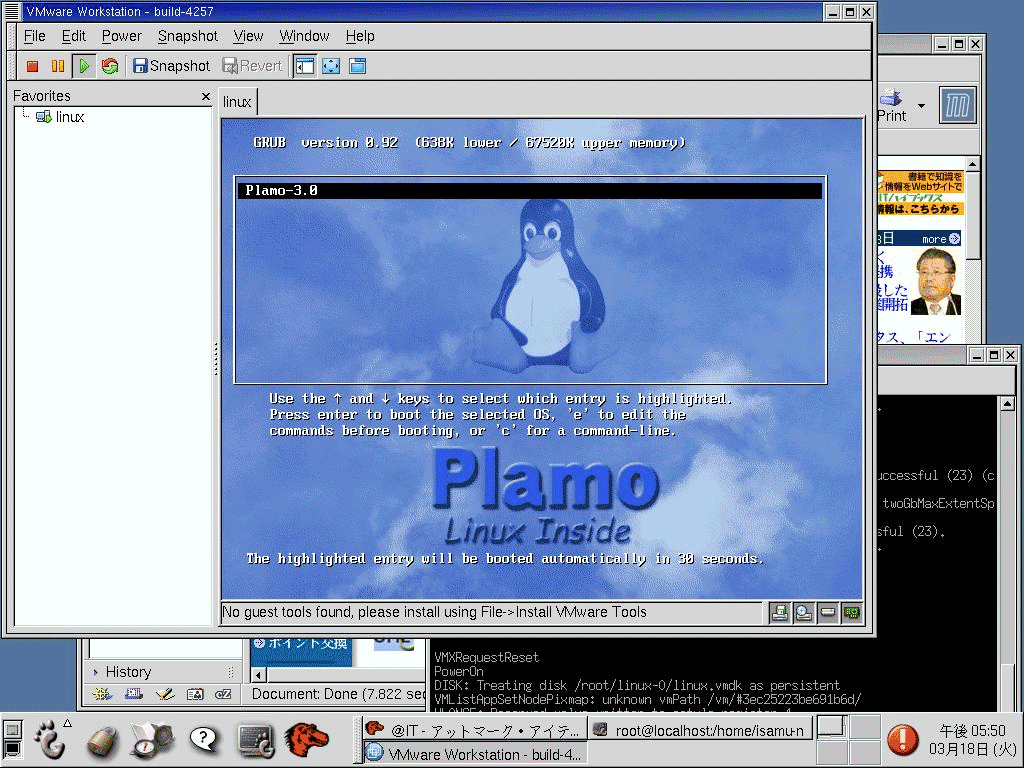
Task: Click the hard disk device status icon
Action: (x=828, y=613)
